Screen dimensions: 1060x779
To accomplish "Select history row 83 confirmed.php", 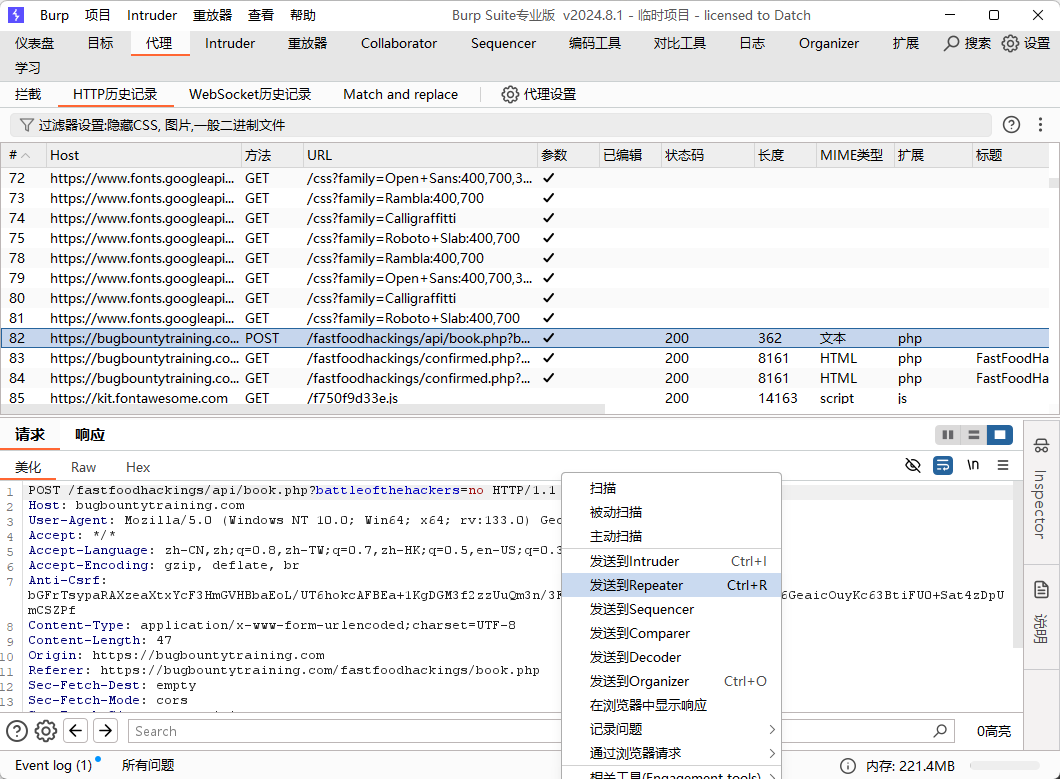I will coord(525,358).
